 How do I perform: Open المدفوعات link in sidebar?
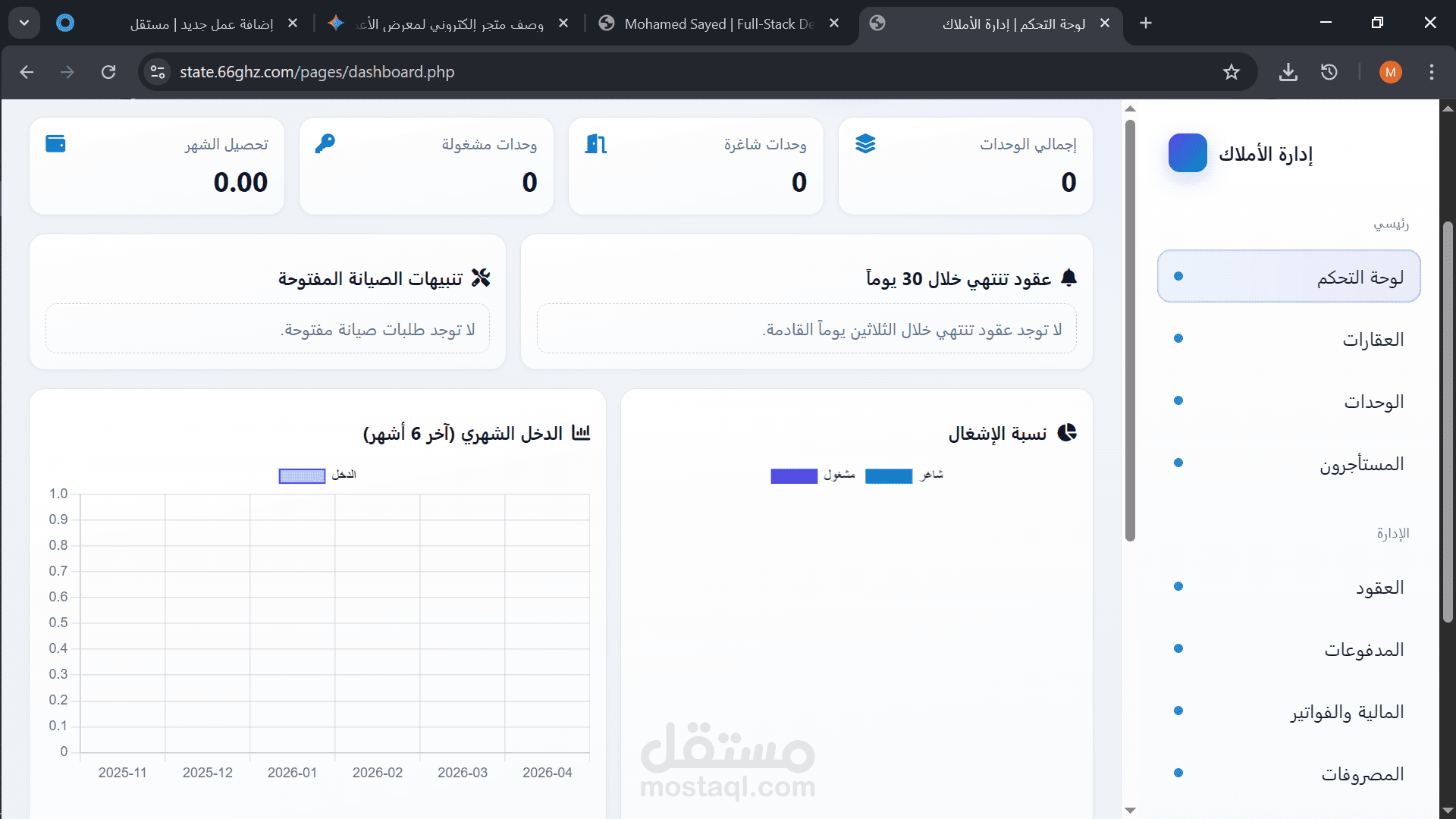(x=1363, y=650)
